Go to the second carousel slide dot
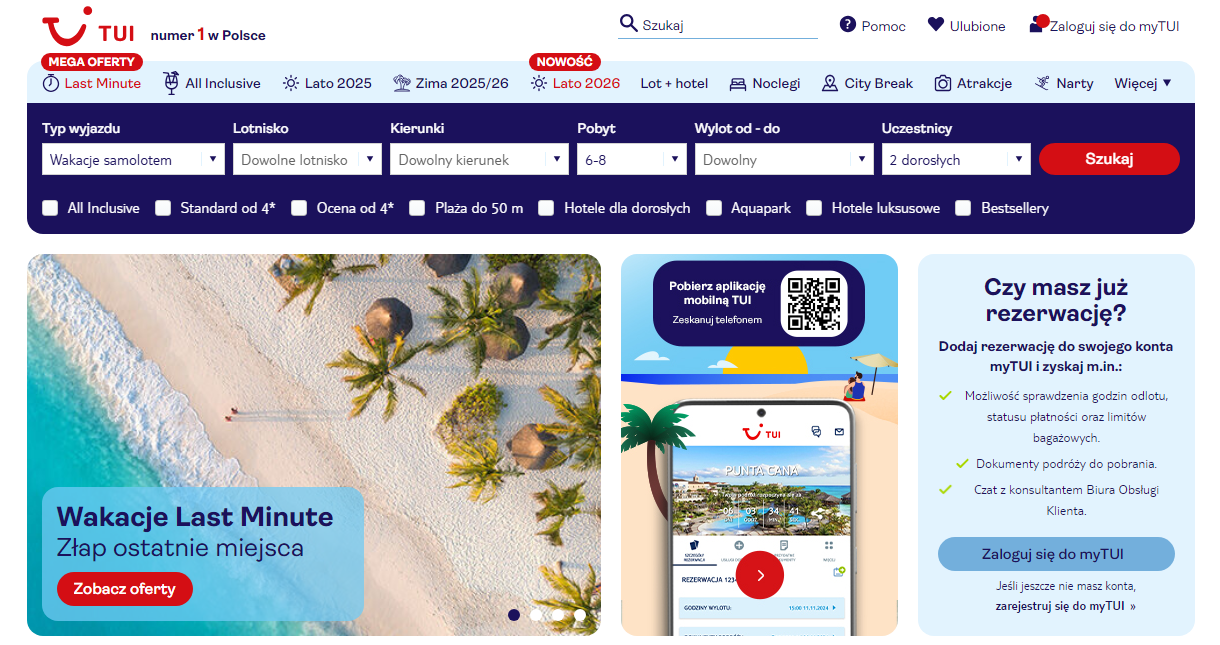 pos(536,615)
